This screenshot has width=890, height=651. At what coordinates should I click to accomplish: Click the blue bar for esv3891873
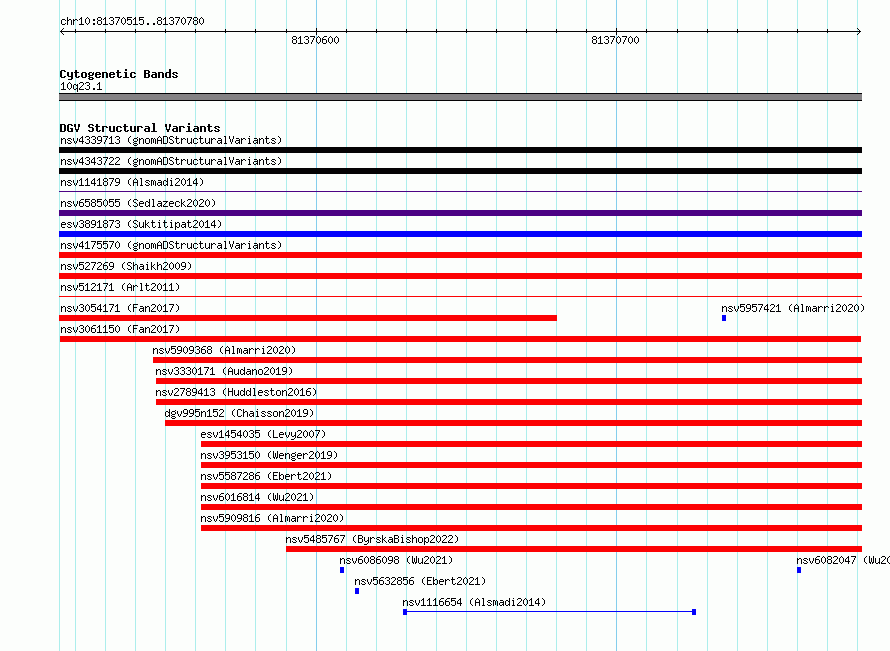pyautogui.click(x=460, y=234)
